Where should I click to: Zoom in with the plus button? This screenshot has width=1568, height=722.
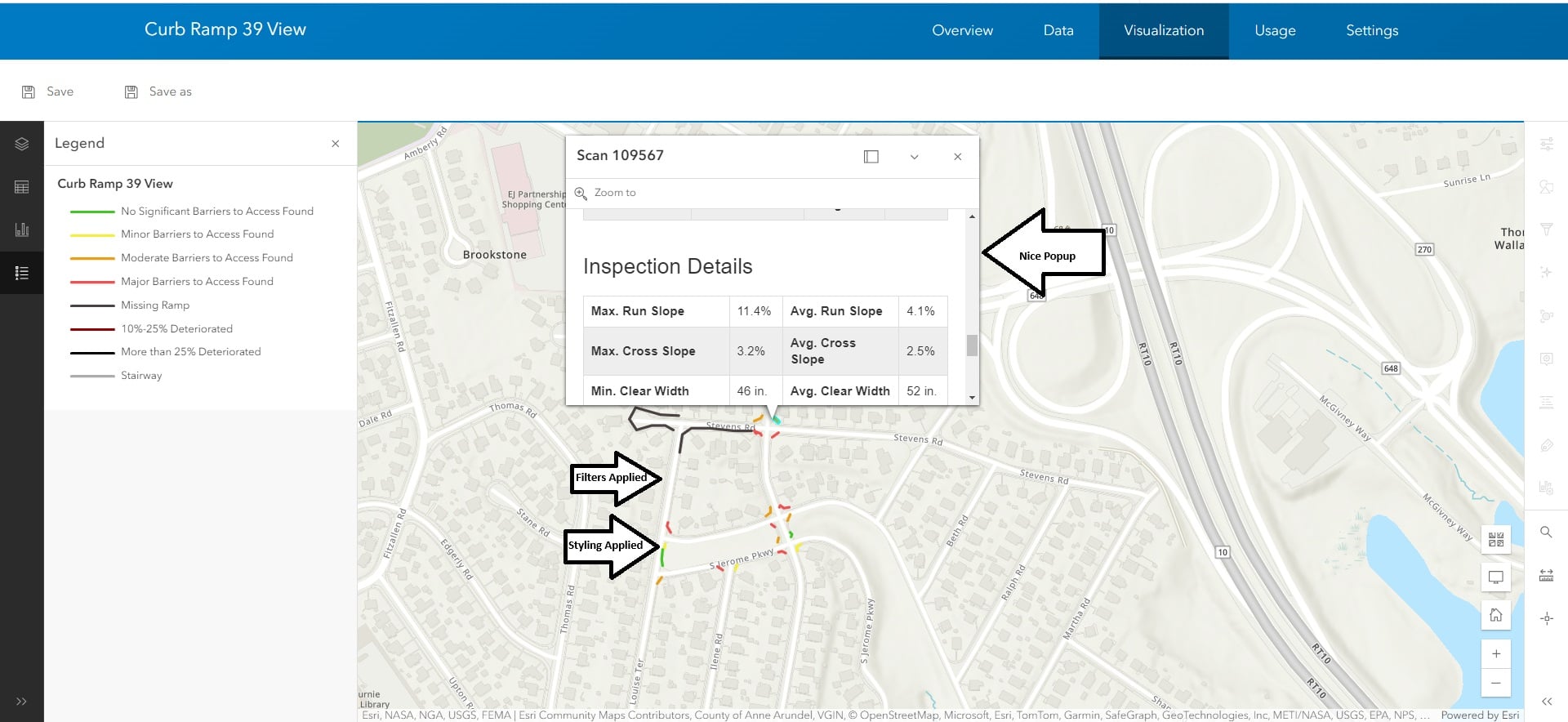pos(1496,653)
